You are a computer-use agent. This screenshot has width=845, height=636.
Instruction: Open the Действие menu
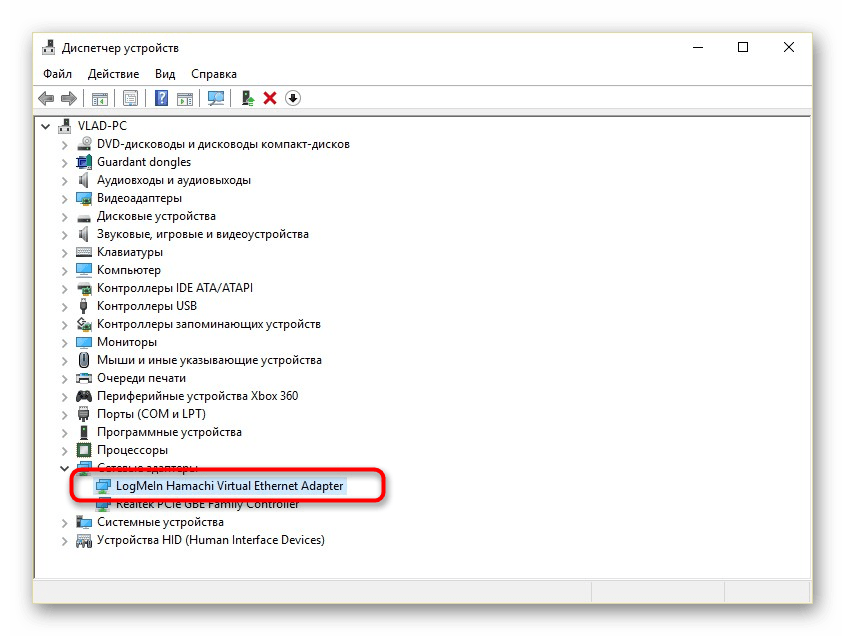coord(113,74)
